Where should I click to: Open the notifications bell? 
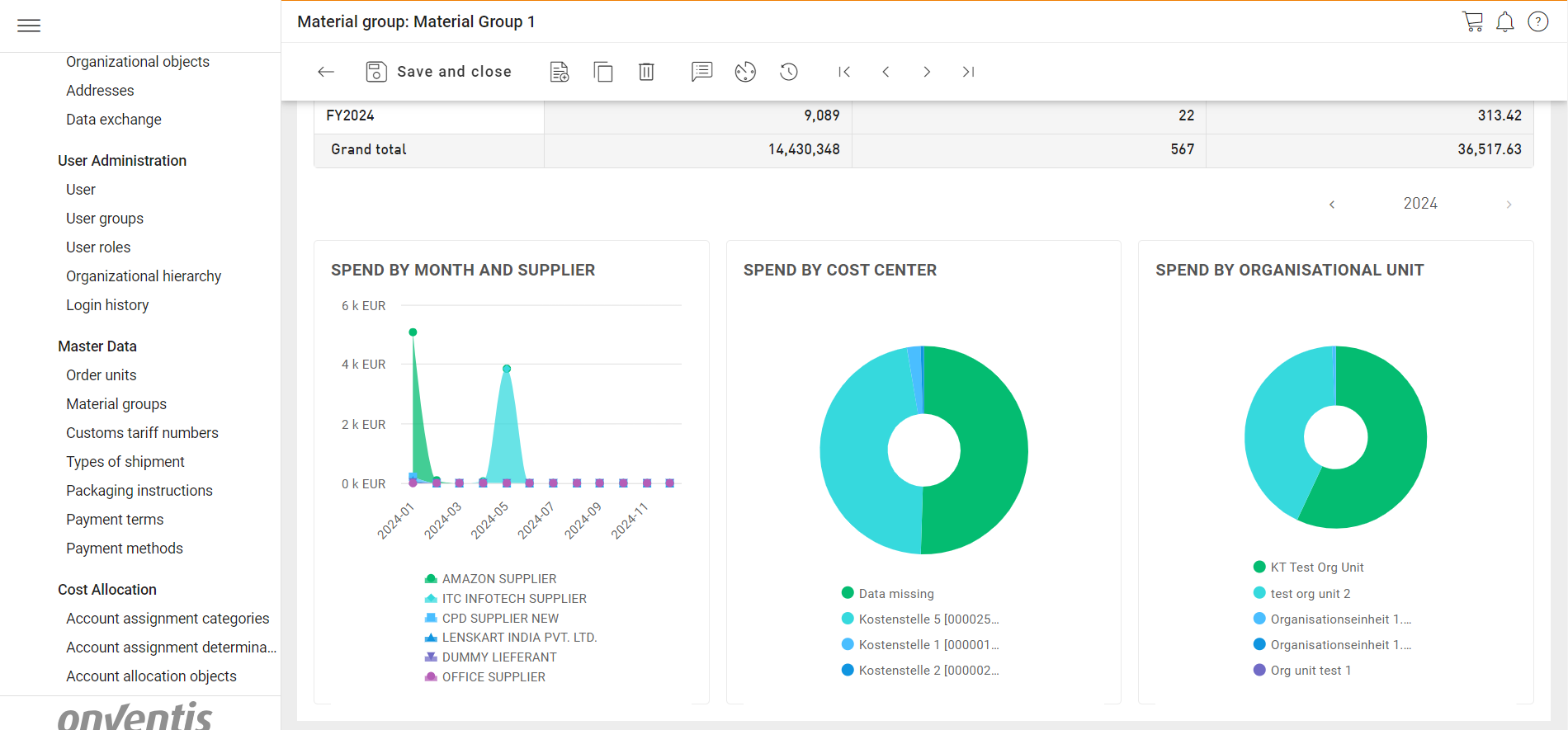[1505, 21]
